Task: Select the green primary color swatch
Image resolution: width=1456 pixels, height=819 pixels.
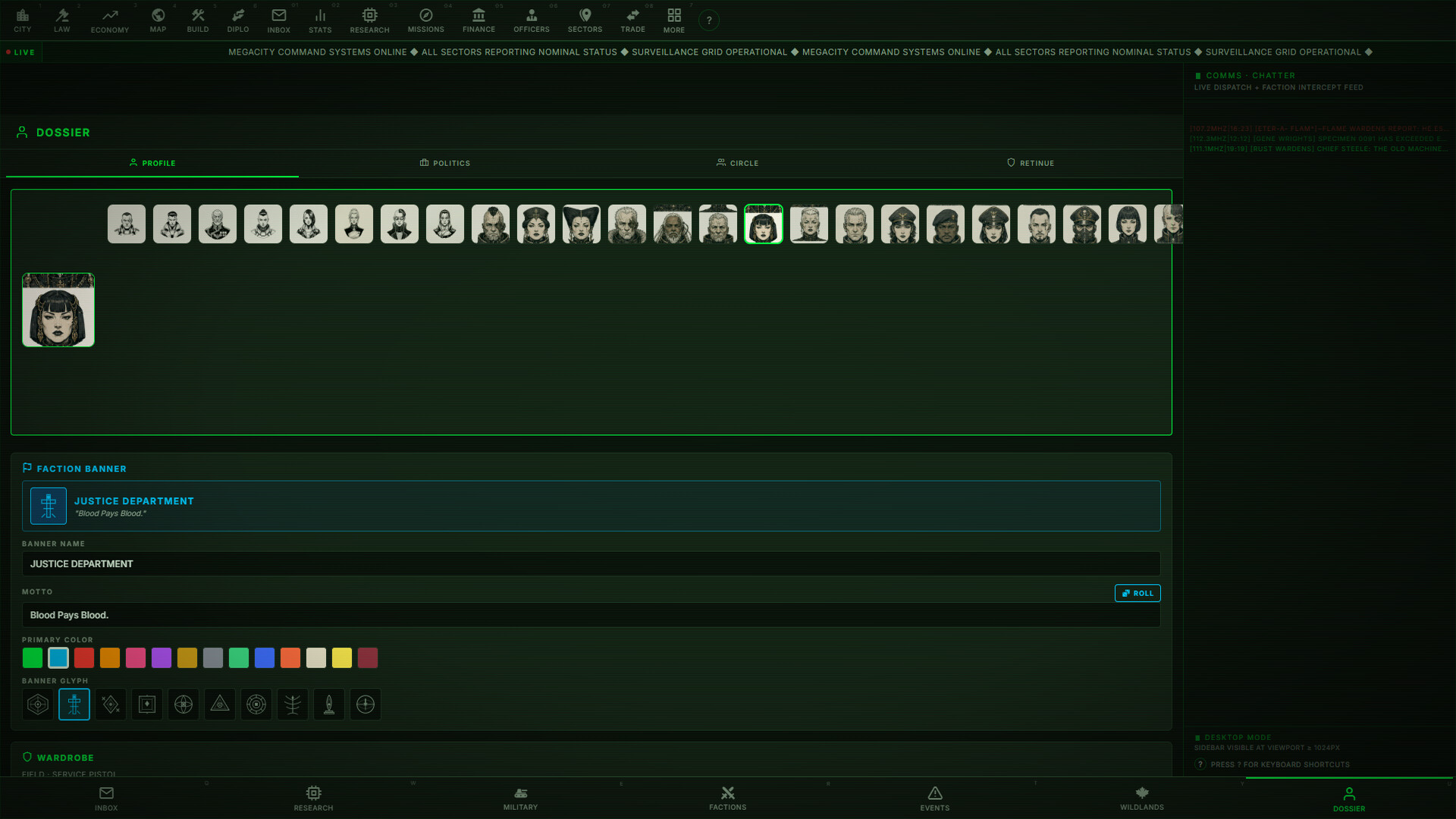Action: tap(33, 657)
